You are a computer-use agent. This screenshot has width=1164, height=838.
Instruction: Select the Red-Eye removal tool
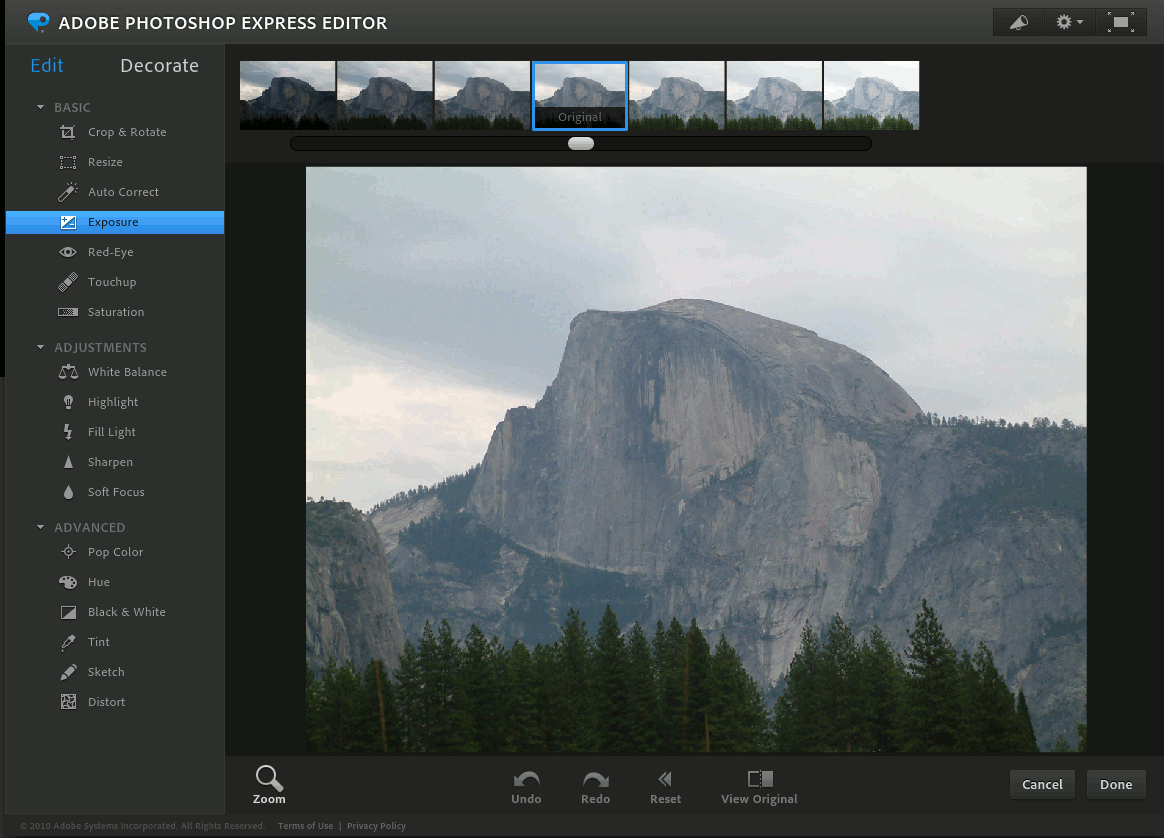pyautogui.click(x=110, y=251)
